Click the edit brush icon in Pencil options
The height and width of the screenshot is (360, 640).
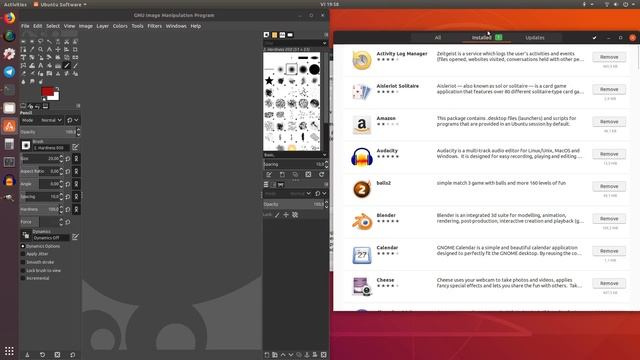(76, 147)
